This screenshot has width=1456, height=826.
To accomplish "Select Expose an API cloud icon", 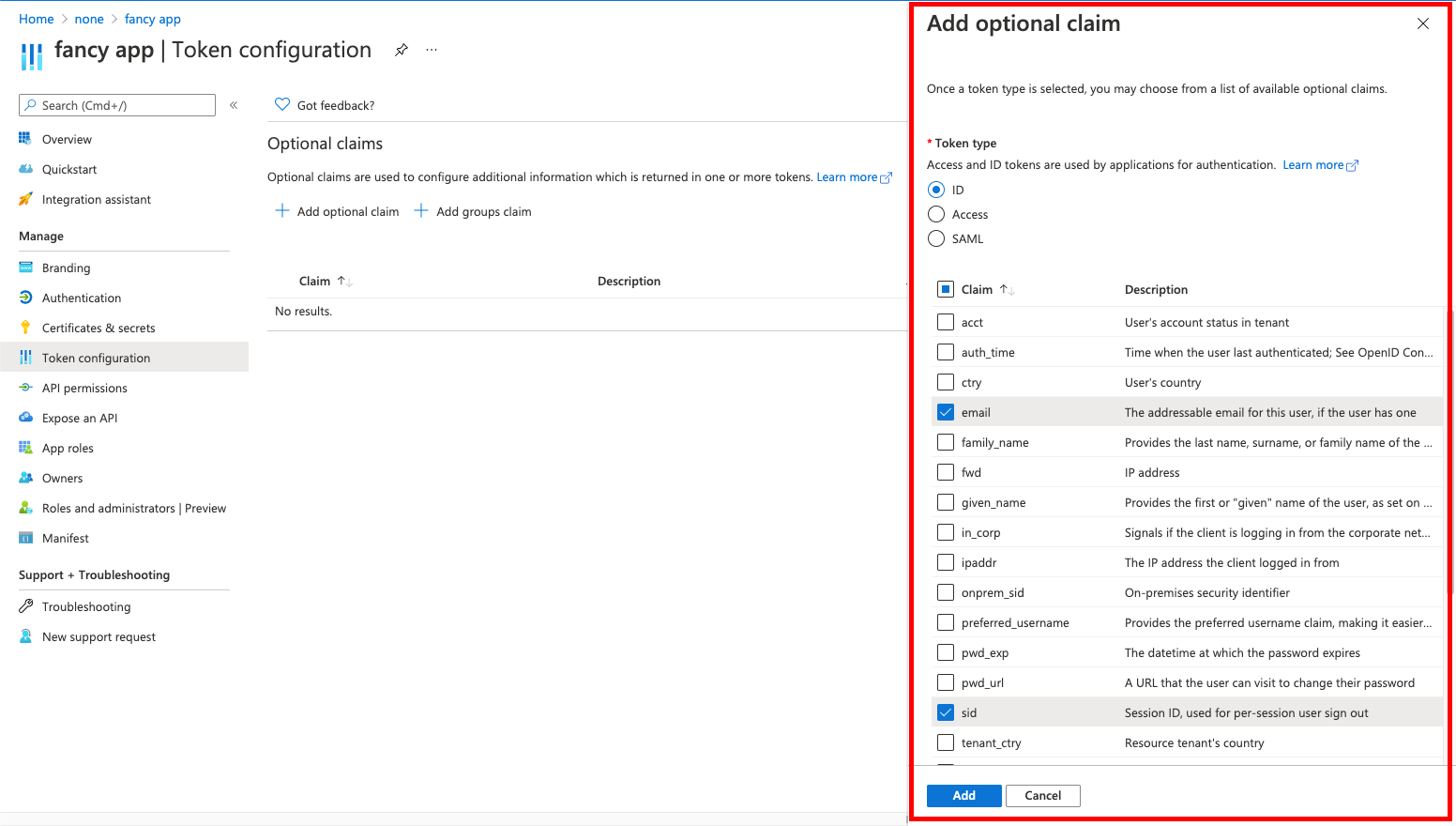I will point(27,418).
